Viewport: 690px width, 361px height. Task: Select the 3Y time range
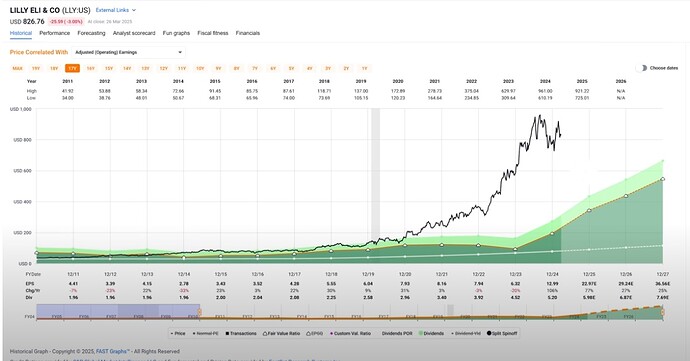click(328, 68)
